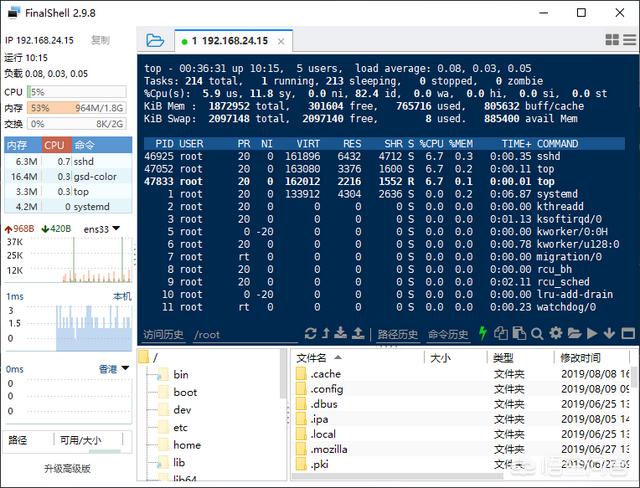Click the grid layout icon at top right
The width and height of the screenshot is (640, 488).
point(612,41)
